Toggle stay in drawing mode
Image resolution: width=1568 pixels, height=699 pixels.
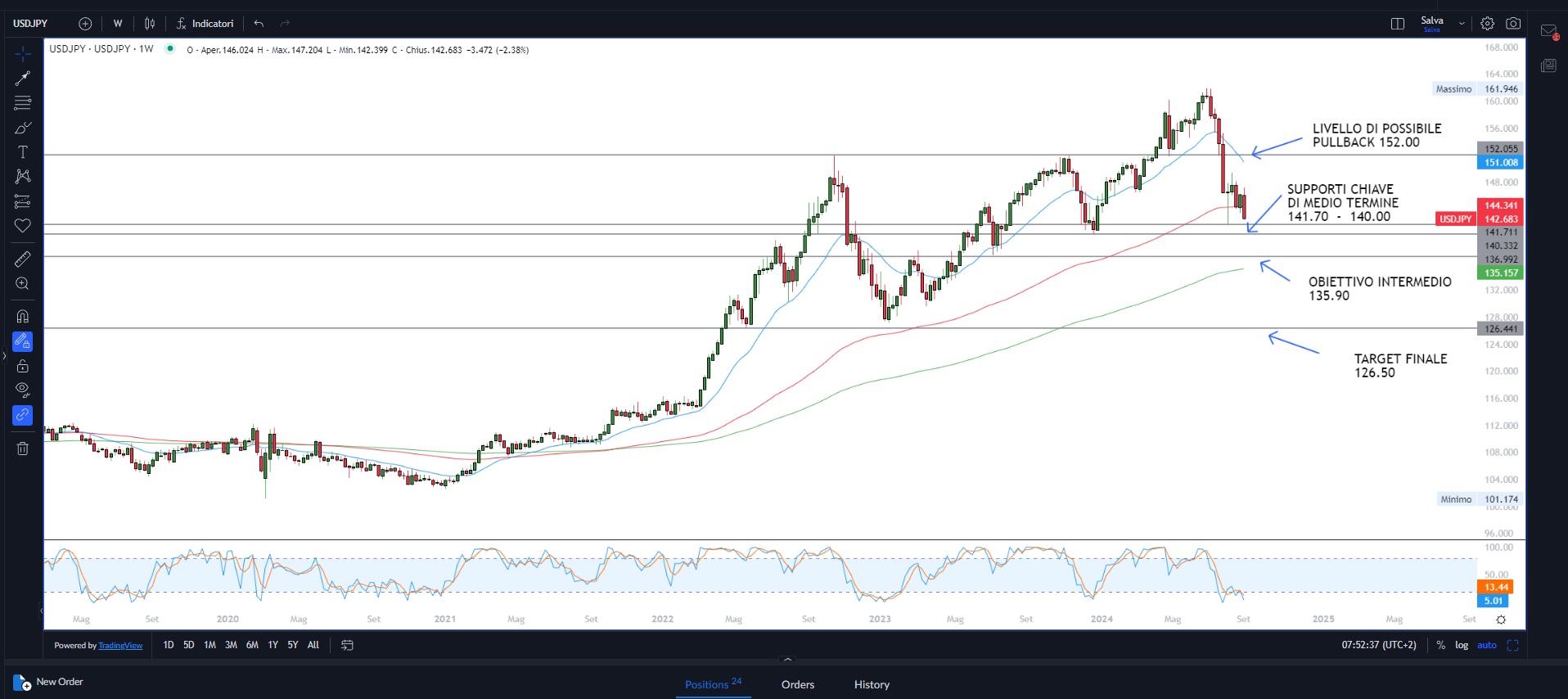pyautogui.click(x=23, y=341)
